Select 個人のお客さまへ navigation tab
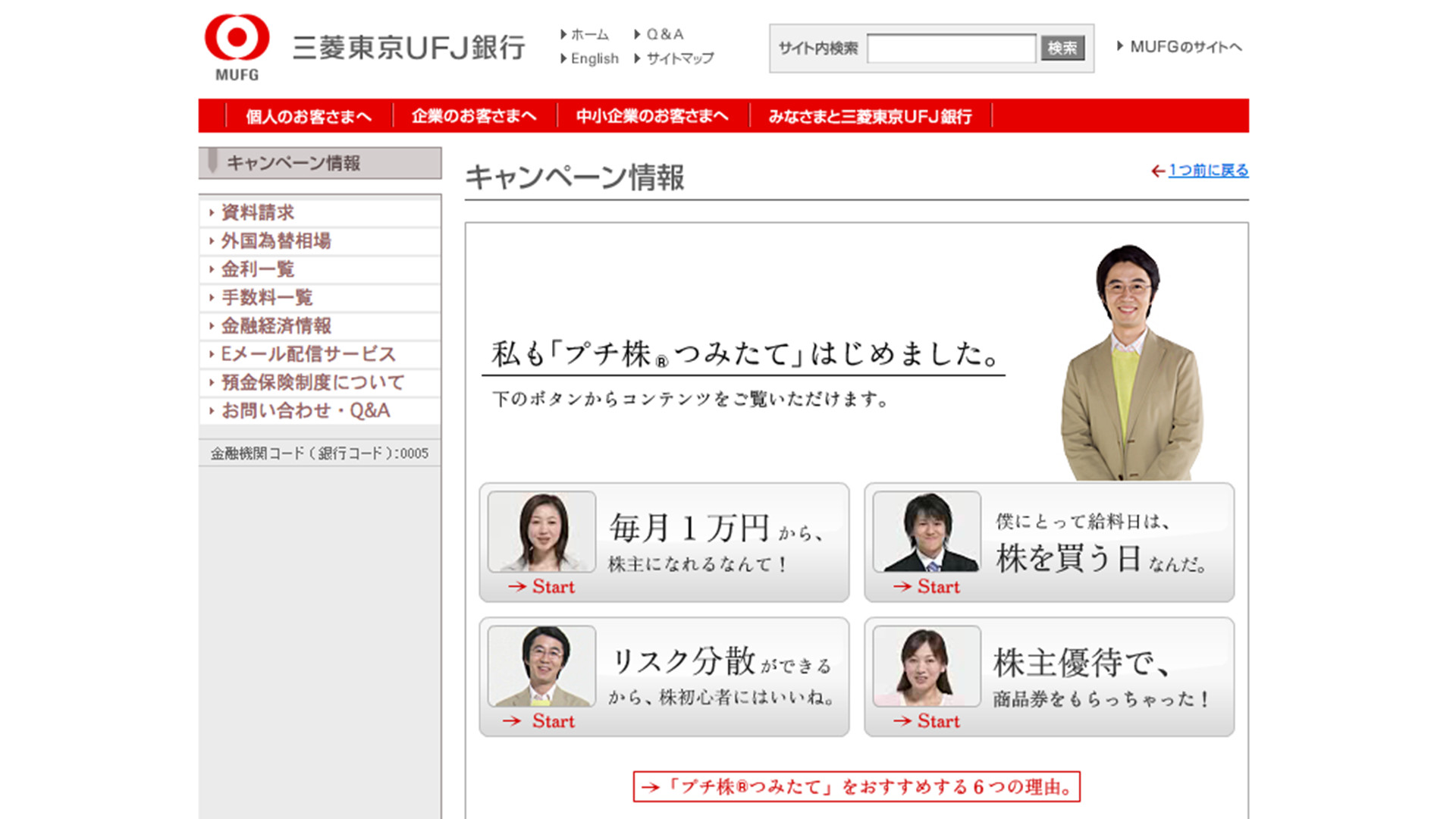The height and width of the screenshot is (819, 1456). pyautogui.click(x=309, y=116)
